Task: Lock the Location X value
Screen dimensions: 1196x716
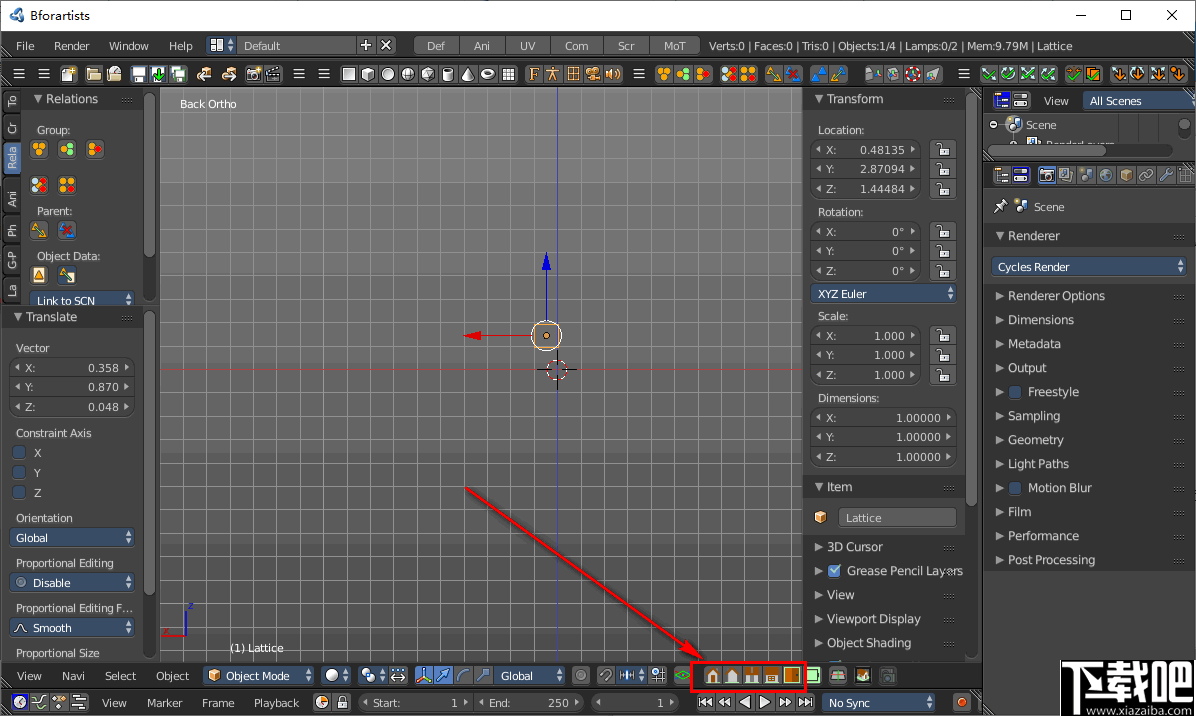Action: [942, 148]
